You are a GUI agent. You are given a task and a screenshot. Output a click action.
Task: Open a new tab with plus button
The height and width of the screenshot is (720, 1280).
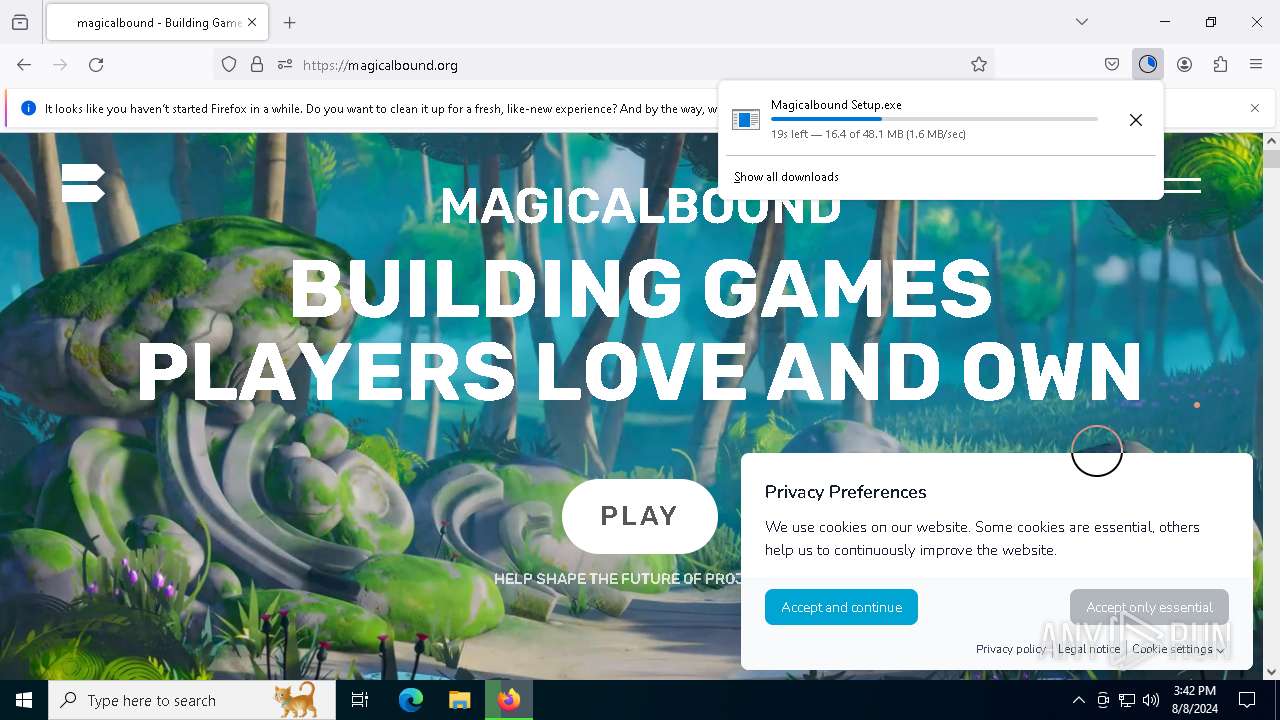[290, 22]
